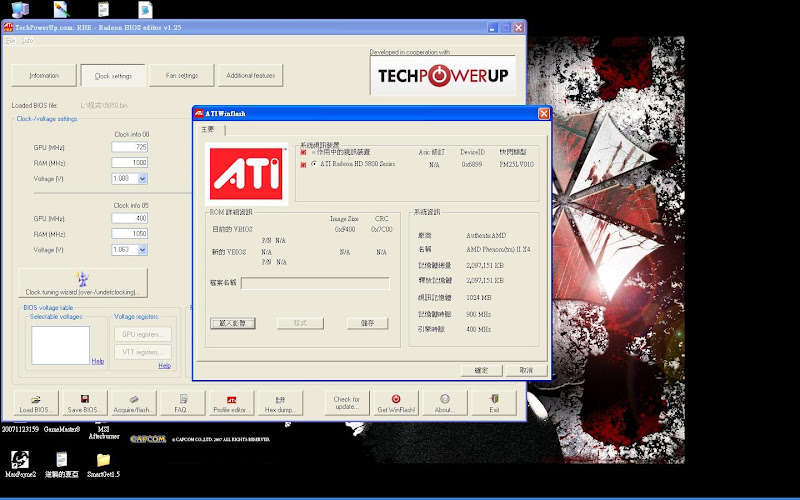Select ATI Radeon HD 5800 Series adapter
Screen dimensions: 800x500
click(x=314, y=164)
